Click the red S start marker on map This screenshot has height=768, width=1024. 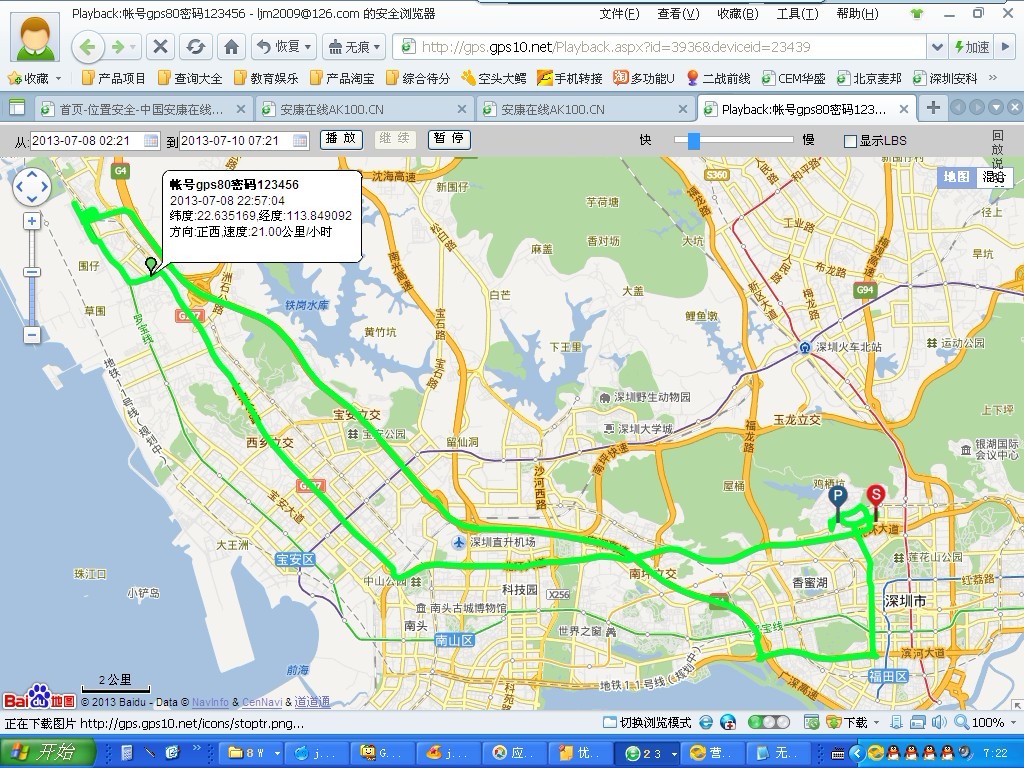click(875, 497)
